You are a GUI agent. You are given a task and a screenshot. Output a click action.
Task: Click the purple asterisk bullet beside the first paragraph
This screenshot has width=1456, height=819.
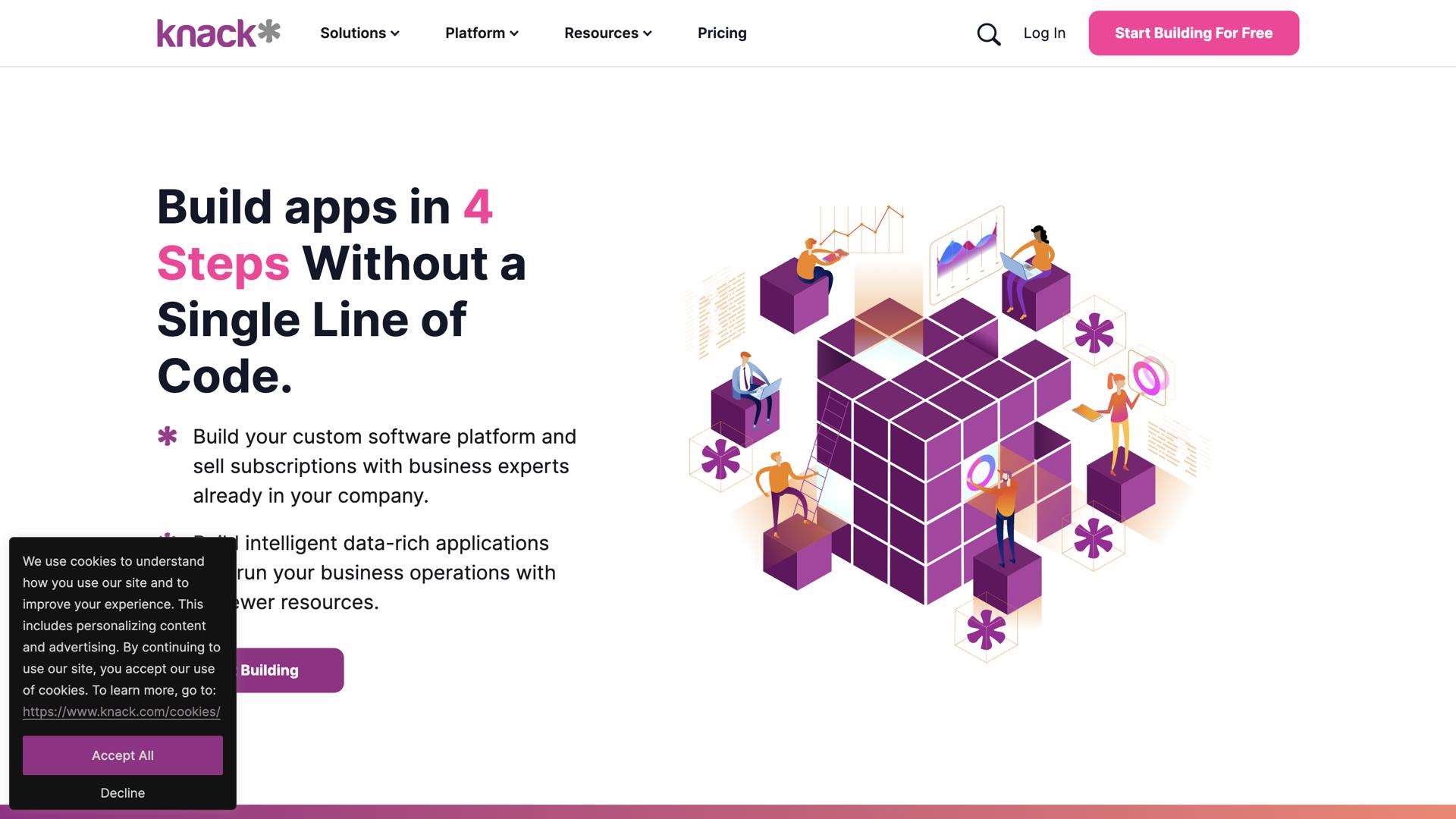(168, 436)
